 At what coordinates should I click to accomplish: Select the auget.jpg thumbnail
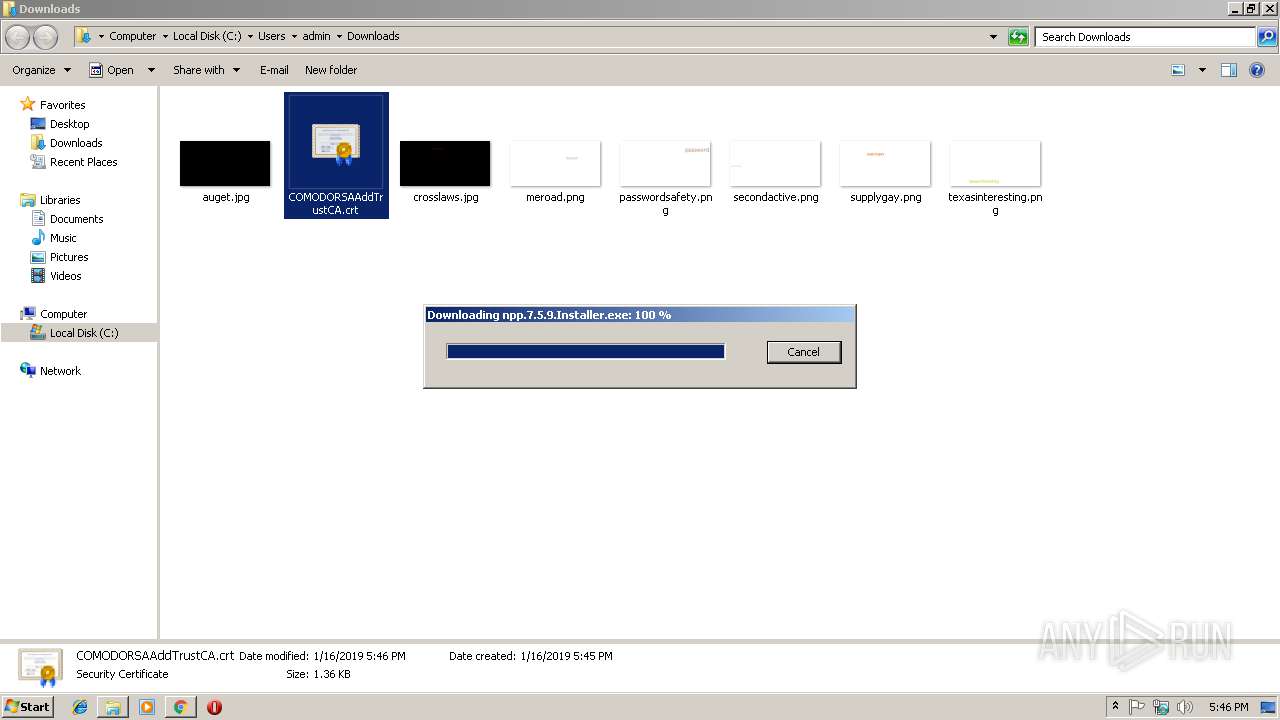[225, 164]
